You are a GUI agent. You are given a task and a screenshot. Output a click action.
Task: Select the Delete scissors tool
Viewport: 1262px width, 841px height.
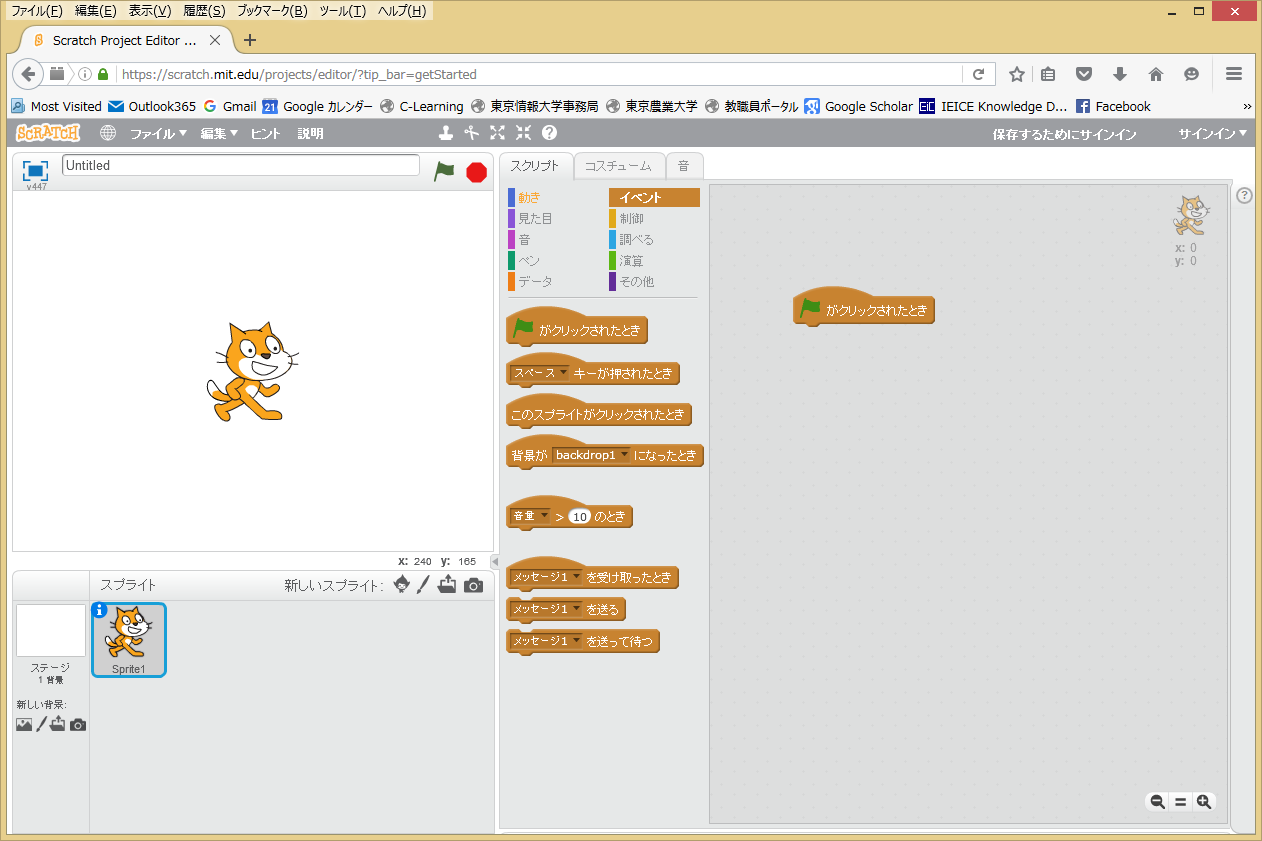(x=472, y=133)
